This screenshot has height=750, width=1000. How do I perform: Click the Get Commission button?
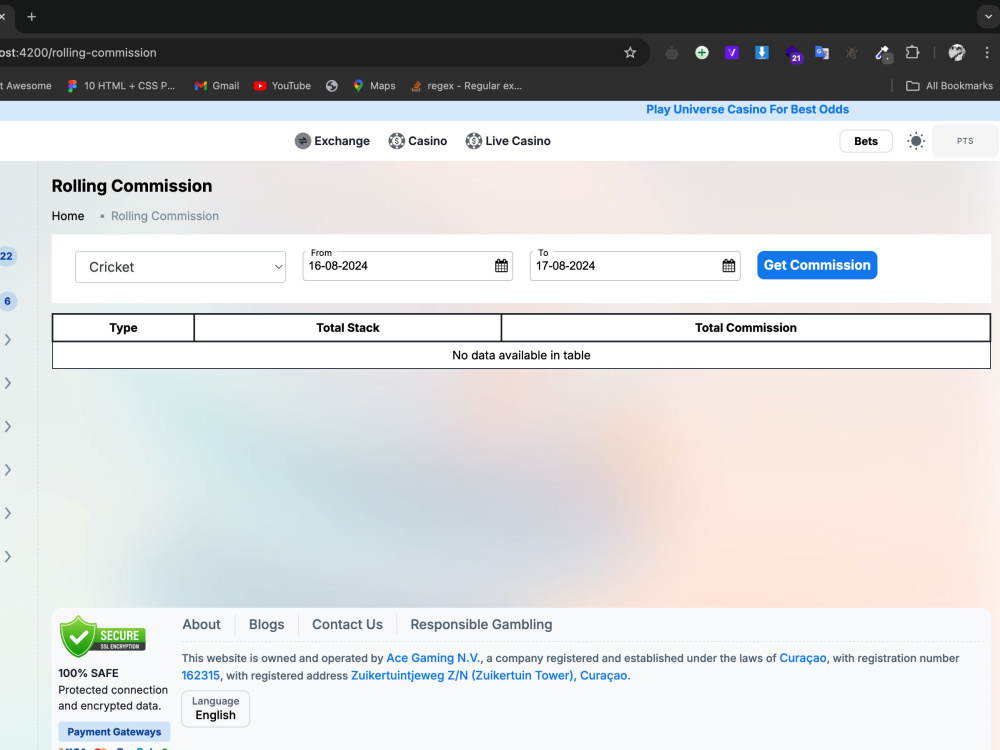click(817, 265)
